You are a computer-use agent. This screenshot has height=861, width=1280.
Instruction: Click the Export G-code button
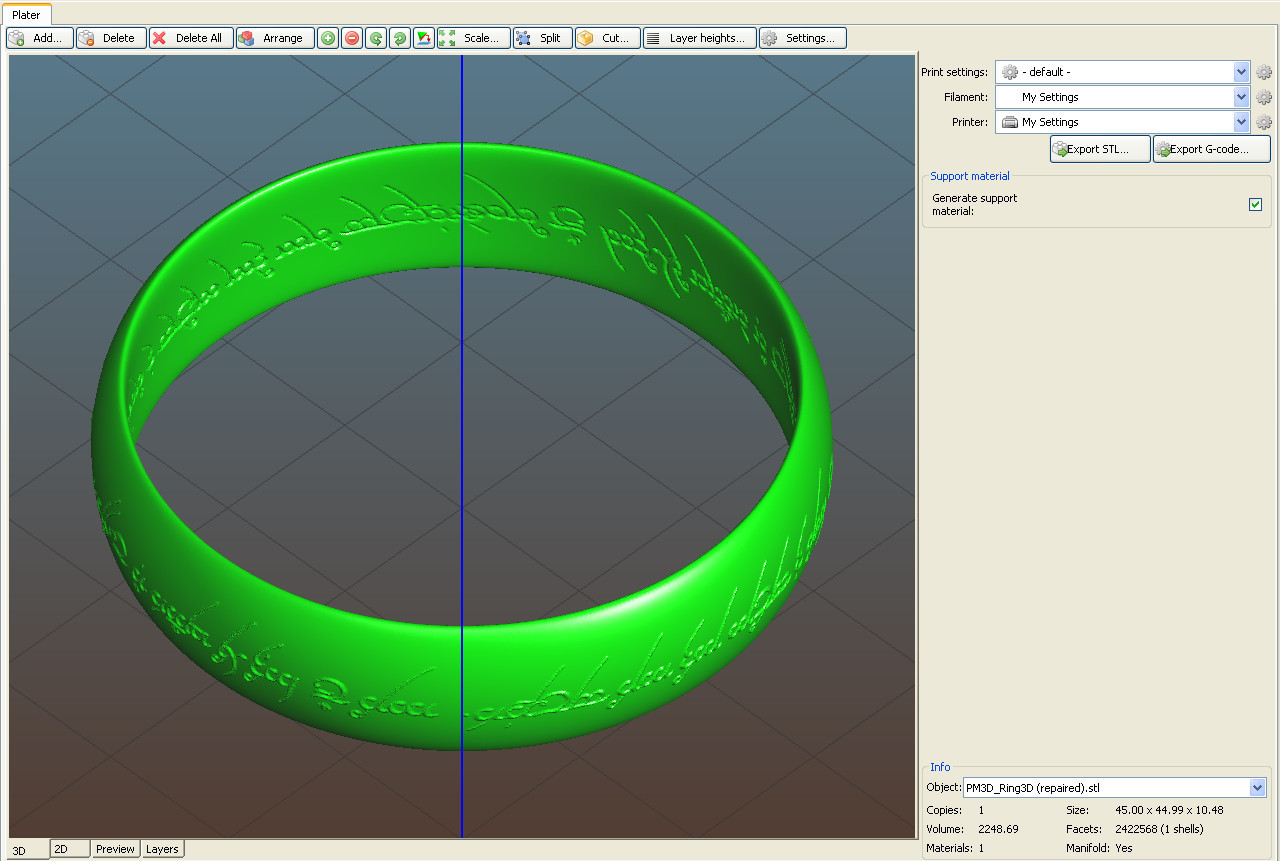[1211, 149]
